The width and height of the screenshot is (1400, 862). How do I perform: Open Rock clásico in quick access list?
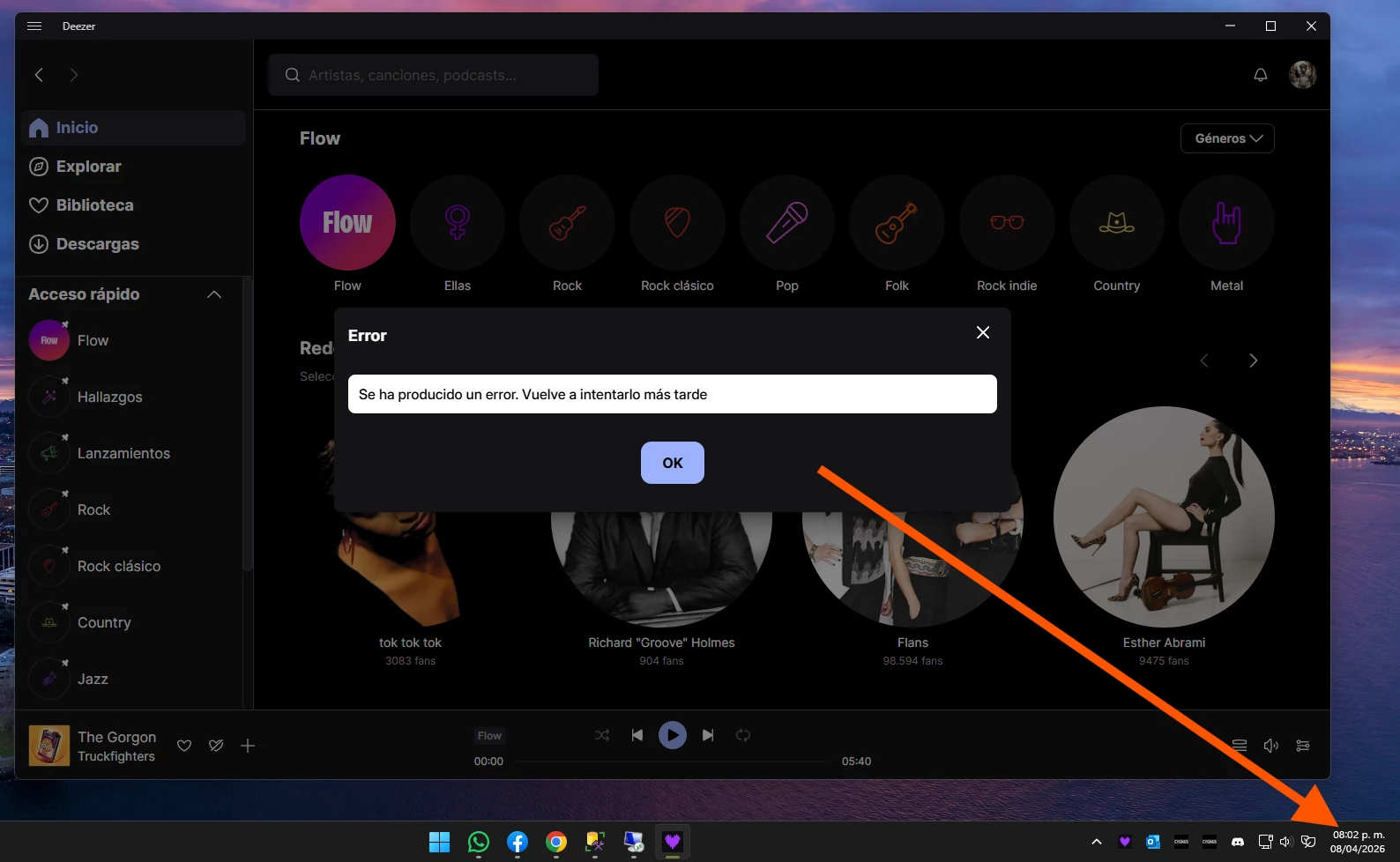(x=119, y=566)
